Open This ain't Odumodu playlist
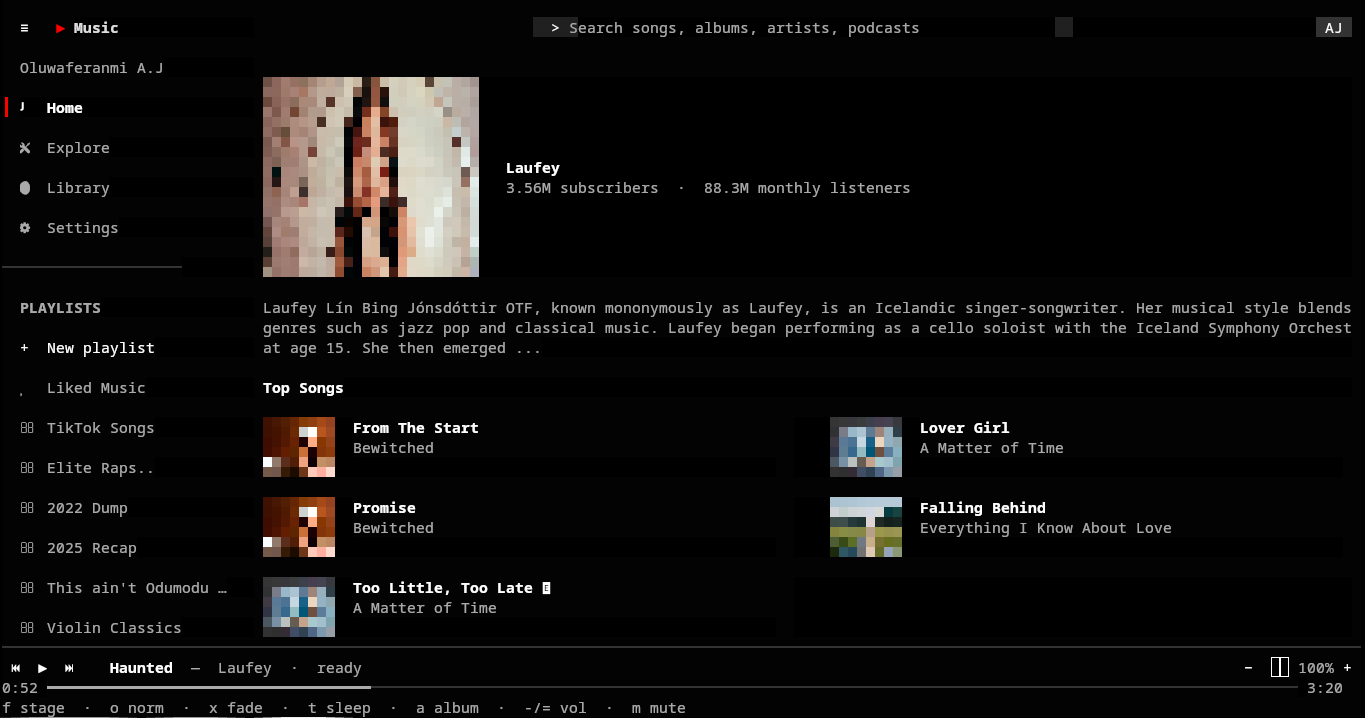Screen dimensions: 1365x718 click(x=137, y=588)
